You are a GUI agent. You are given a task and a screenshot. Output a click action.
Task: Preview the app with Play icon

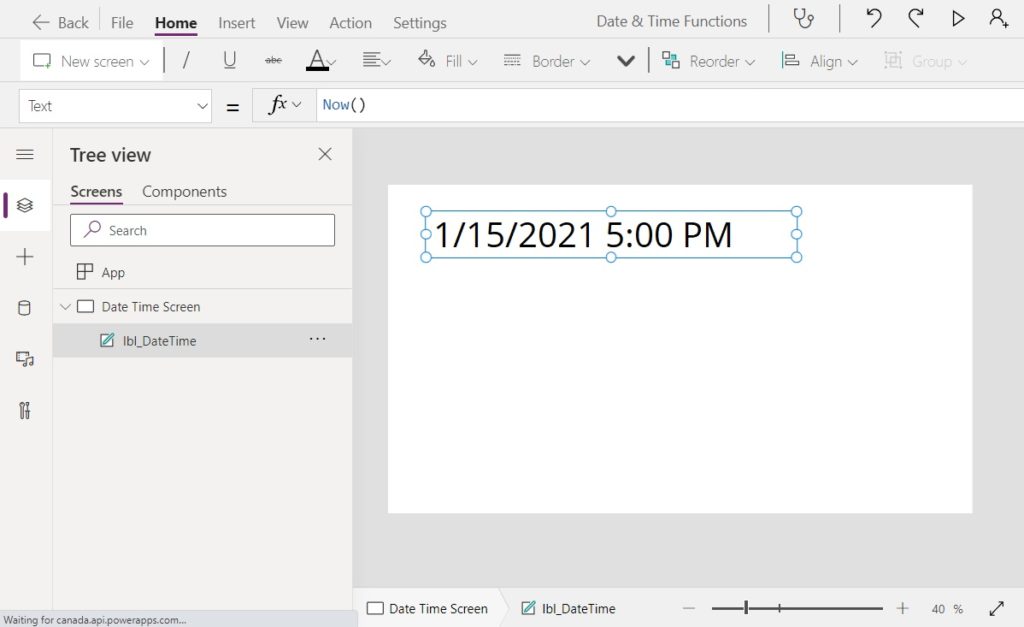pos(958,17)
